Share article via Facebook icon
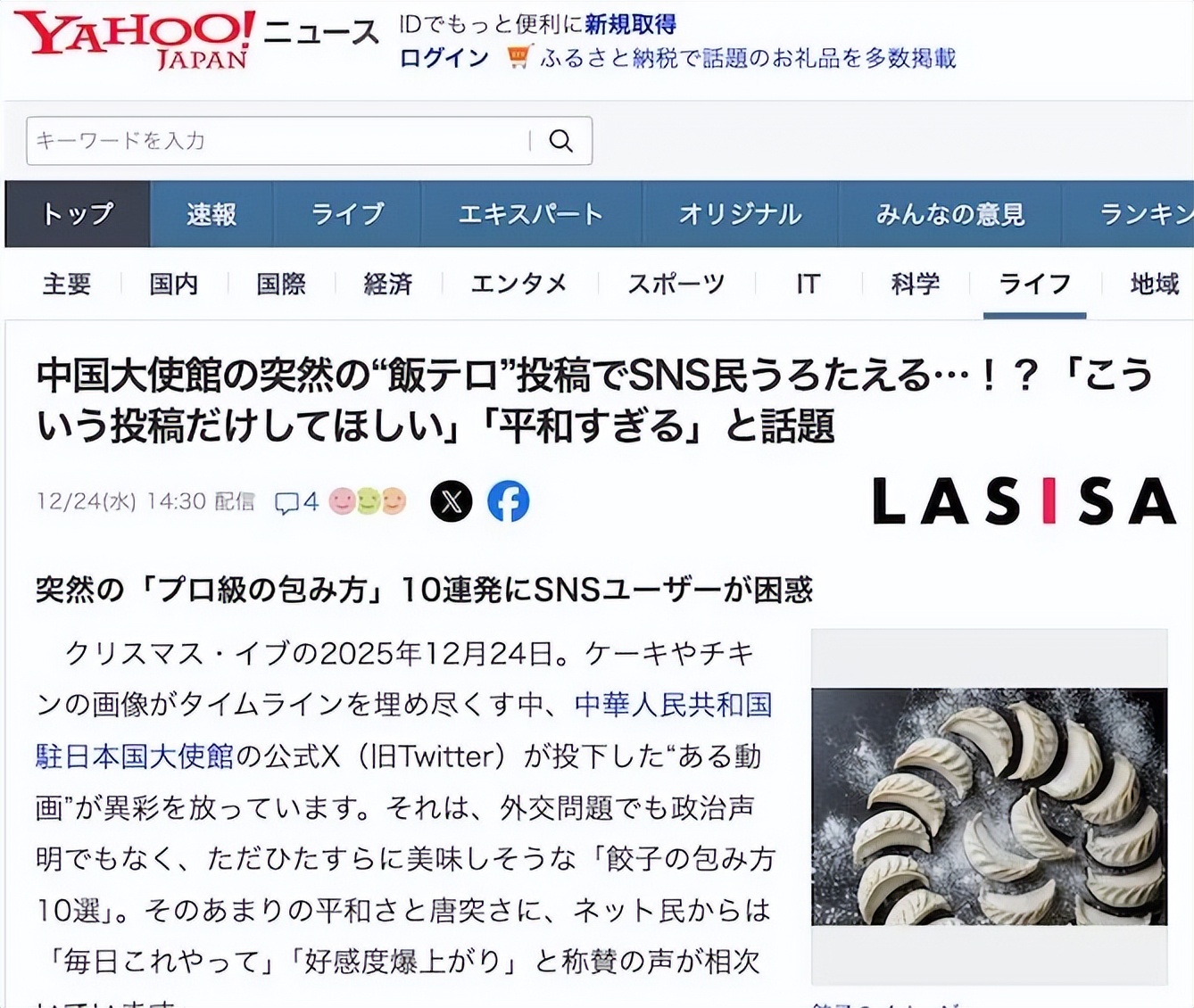Image resolution: width=1194 pixels, height=1008 pixels. (x=509, y=501)
